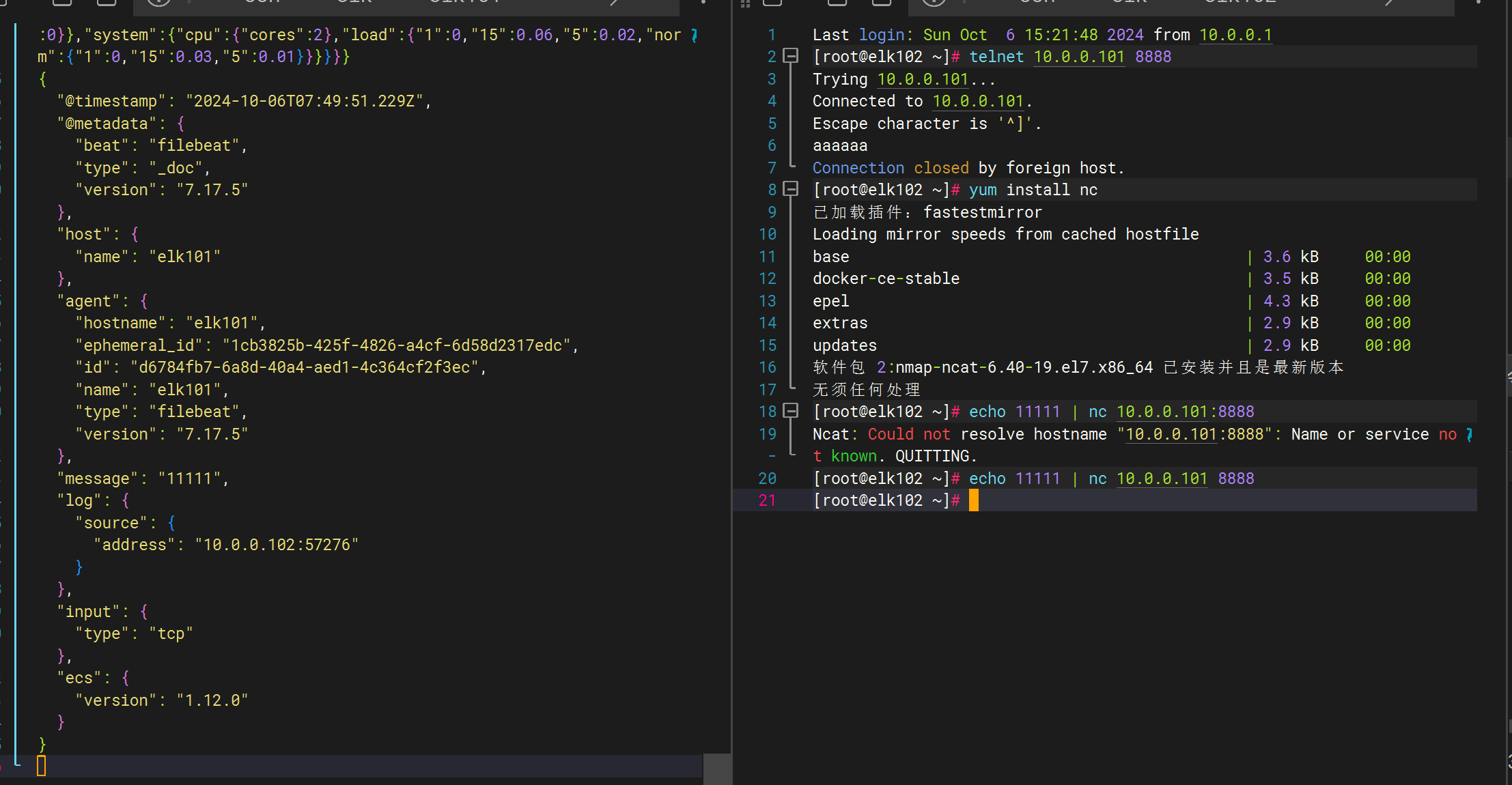This screenshot has width=1512, height=785.
Task: Click line number 21 in the right terminal gutter
Action: pos(767,500)
